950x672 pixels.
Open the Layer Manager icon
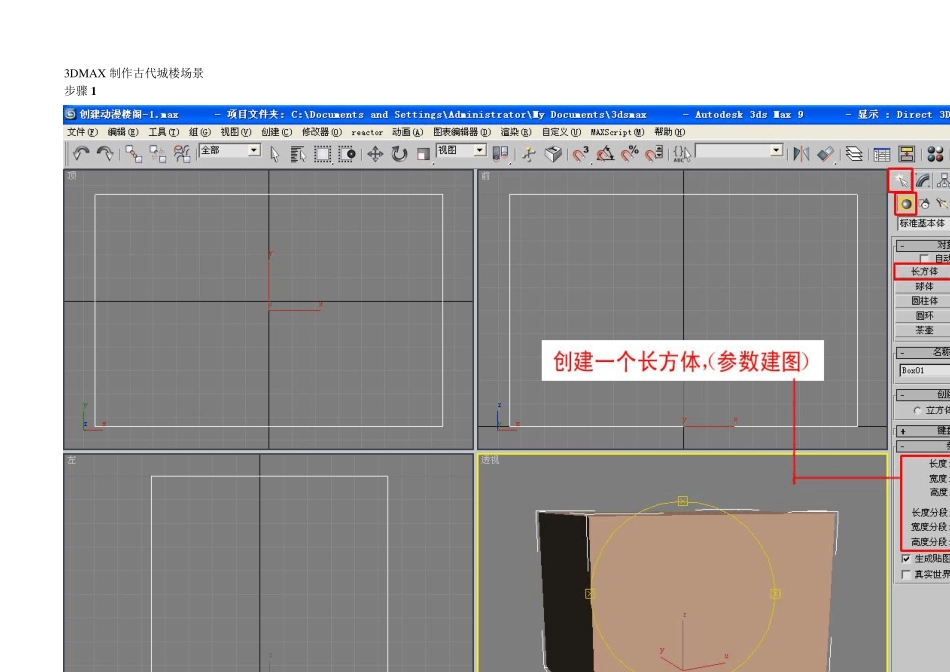pyautogui.click(x=854, y=153)
